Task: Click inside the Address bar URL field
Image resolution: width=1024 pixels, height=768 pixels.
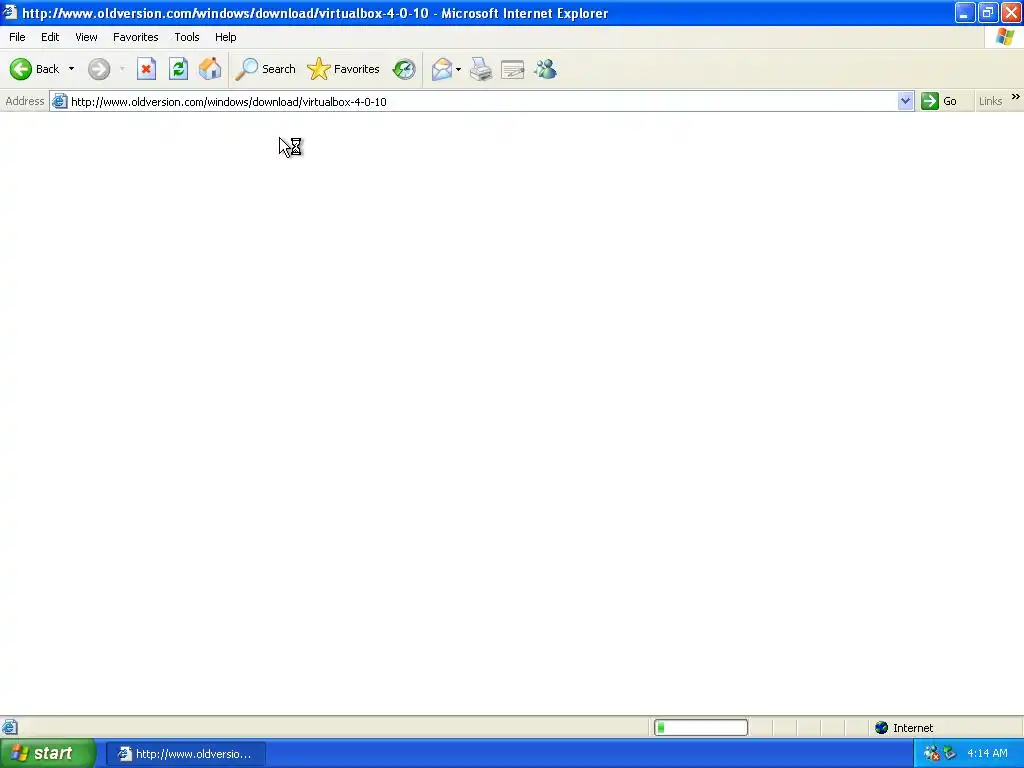Action: click(482, 102)
